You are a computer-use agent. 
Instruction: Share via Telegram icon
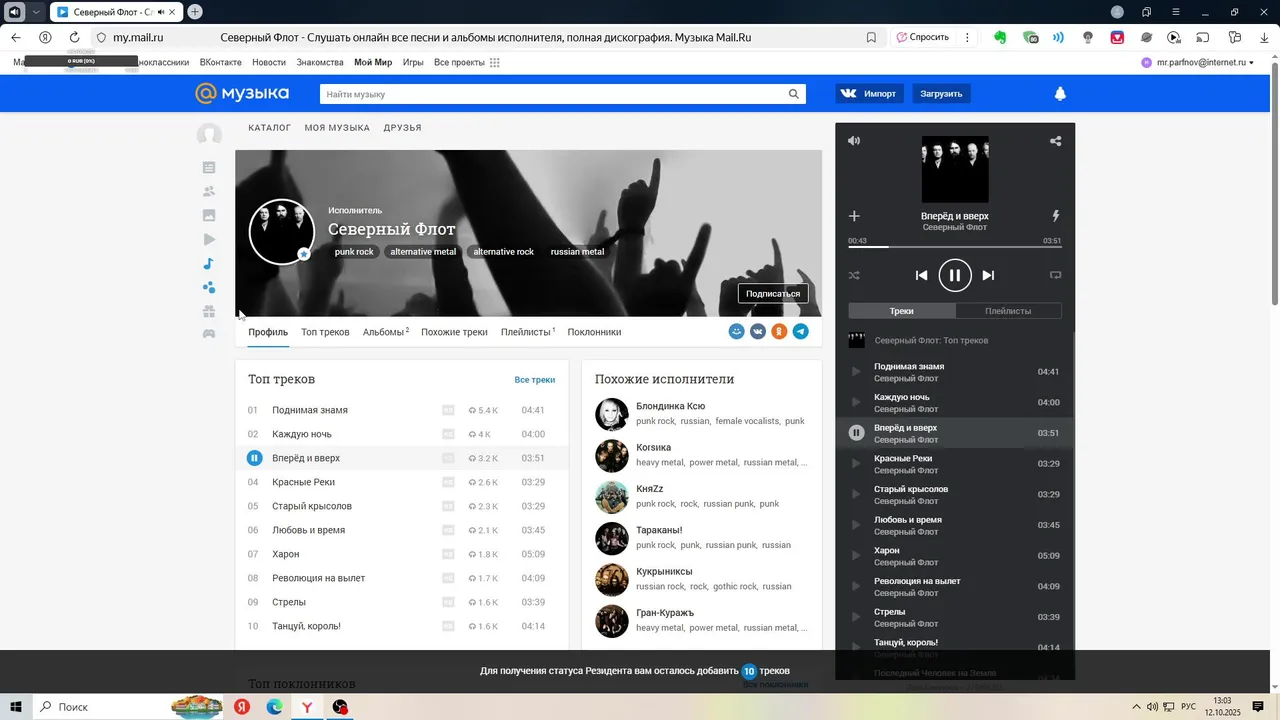[x=801, y=331]
